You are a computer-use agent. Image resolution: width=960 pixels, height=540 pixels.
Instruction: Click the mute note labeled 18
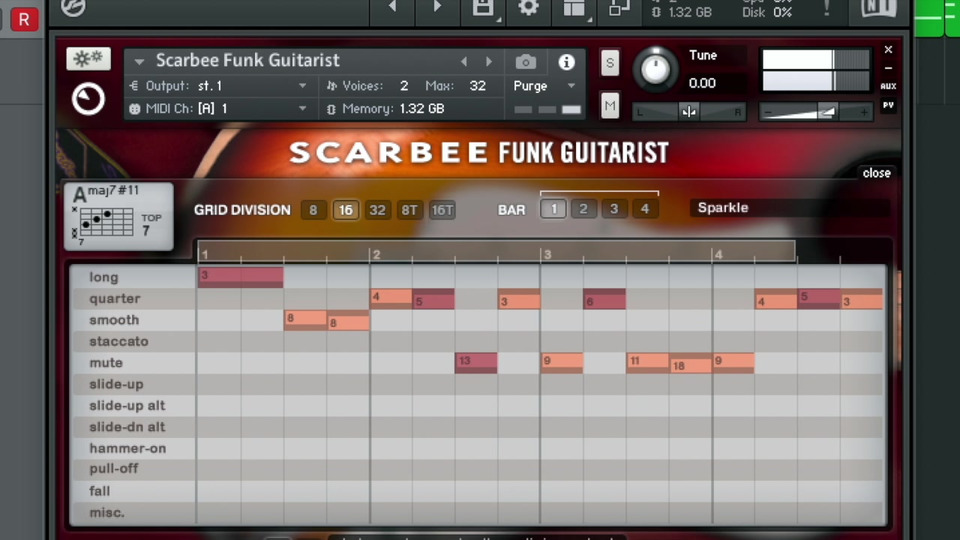pyautogui.click(x=691, y=365)
